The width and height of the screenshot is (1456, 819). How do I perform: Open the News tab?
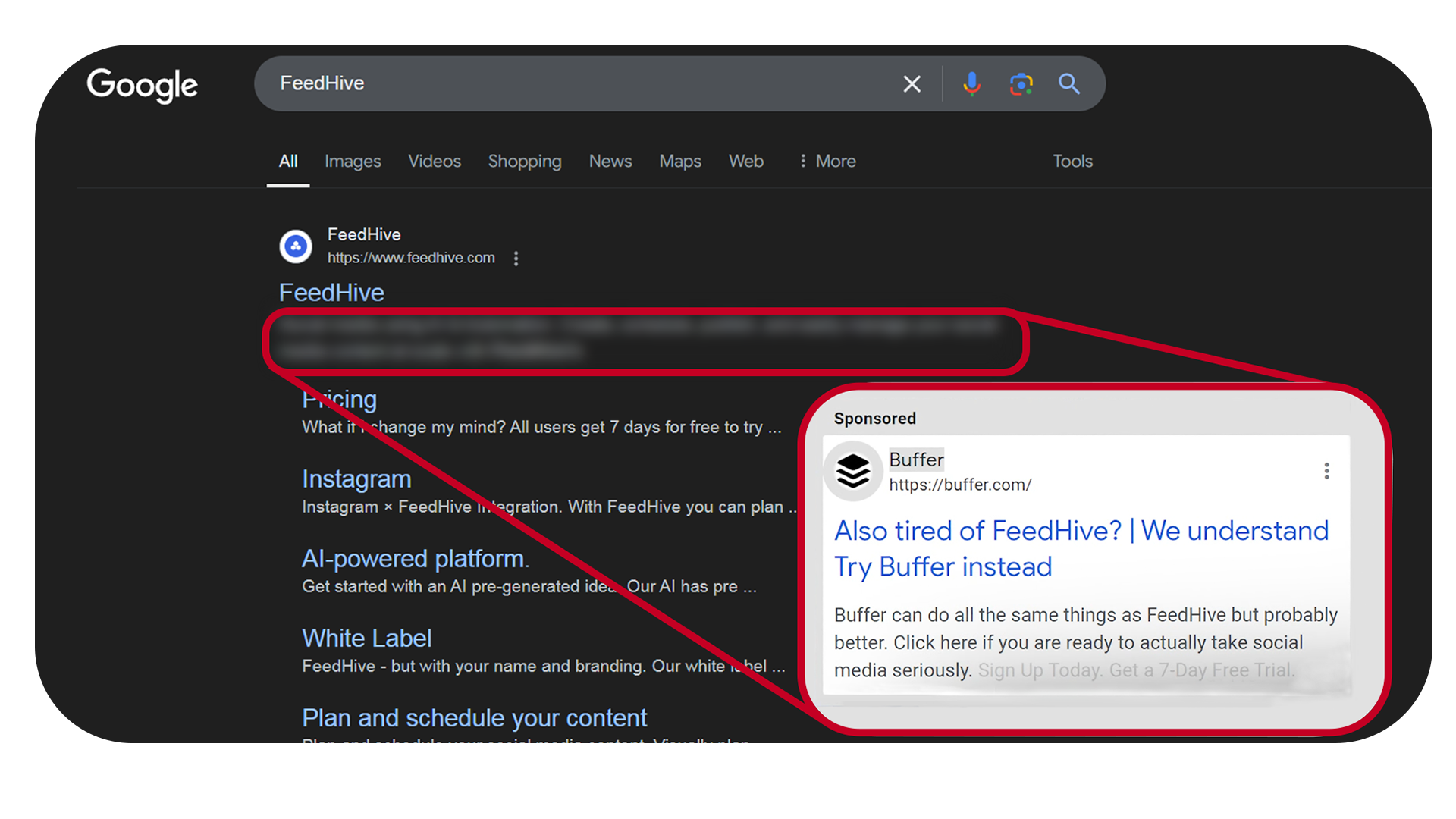pos(610,162)
